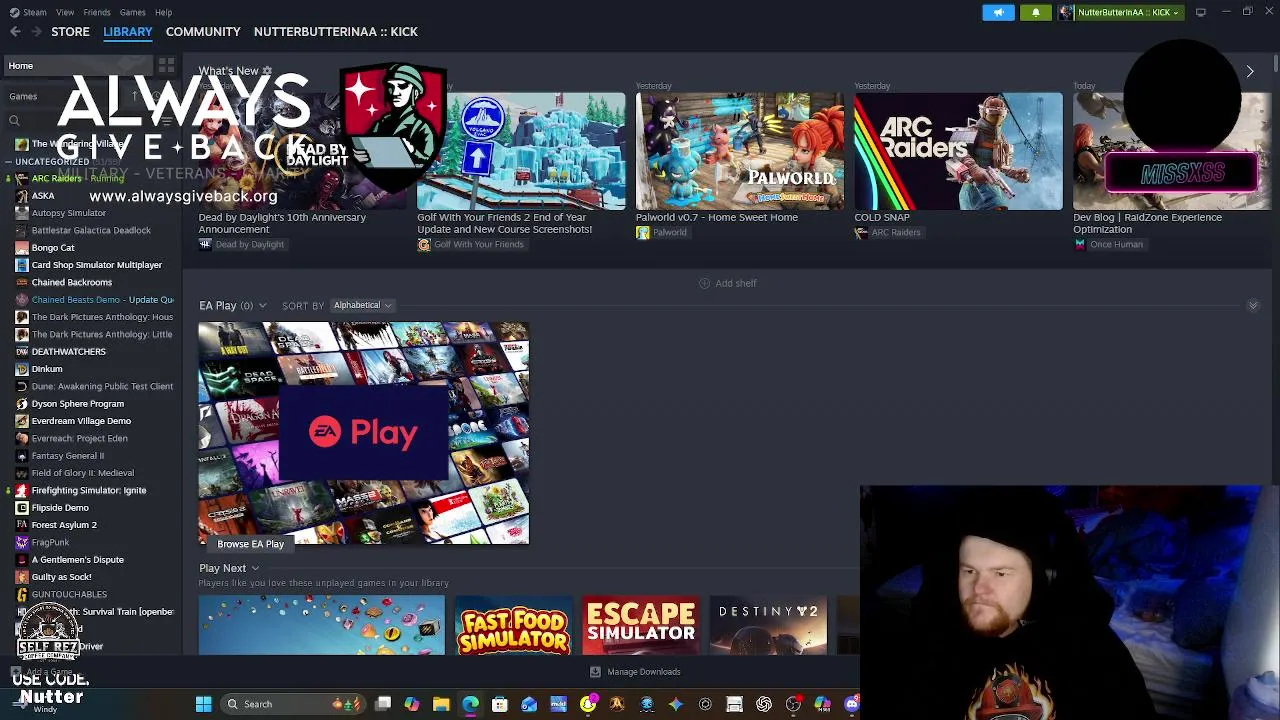
Task: Open the NUTTERBUTTERINAA :: KICK profile tab
Action: coord(336,32)
